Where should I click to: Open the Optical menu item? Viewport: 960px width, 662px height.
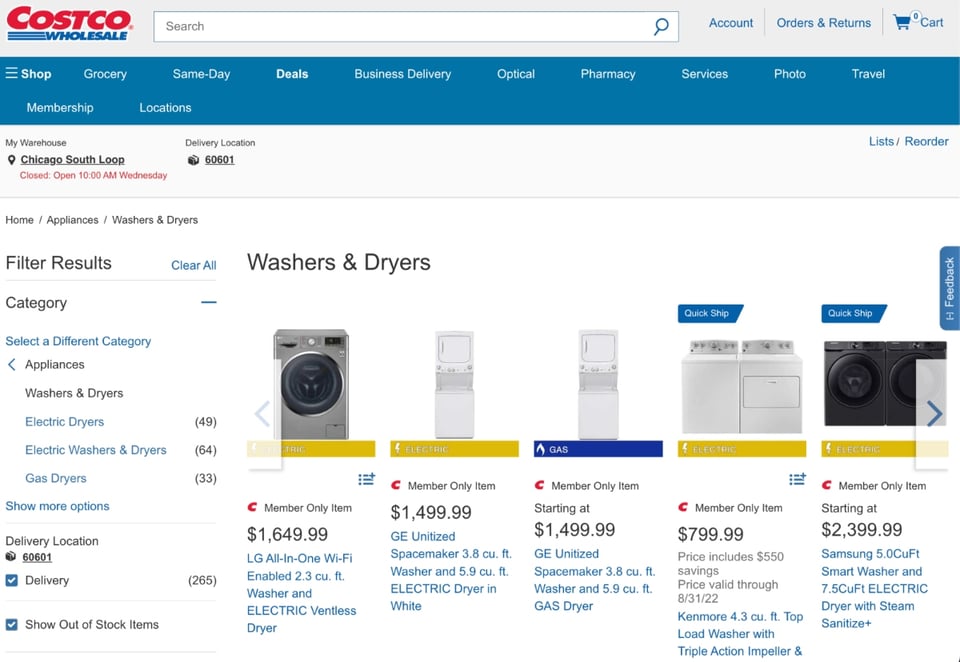(x=516, y=74)
